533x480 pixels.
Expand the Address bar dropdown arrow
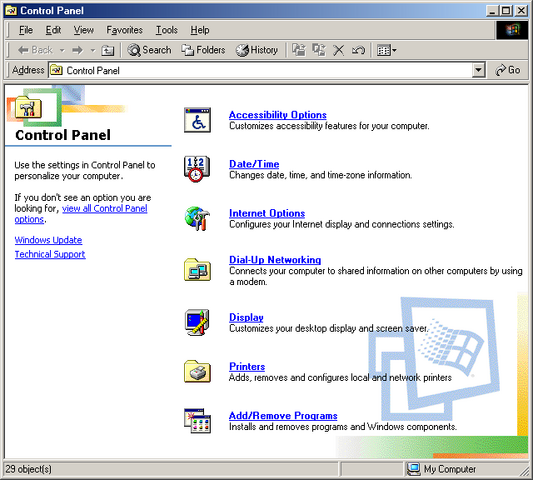click(x=478, y=70)
